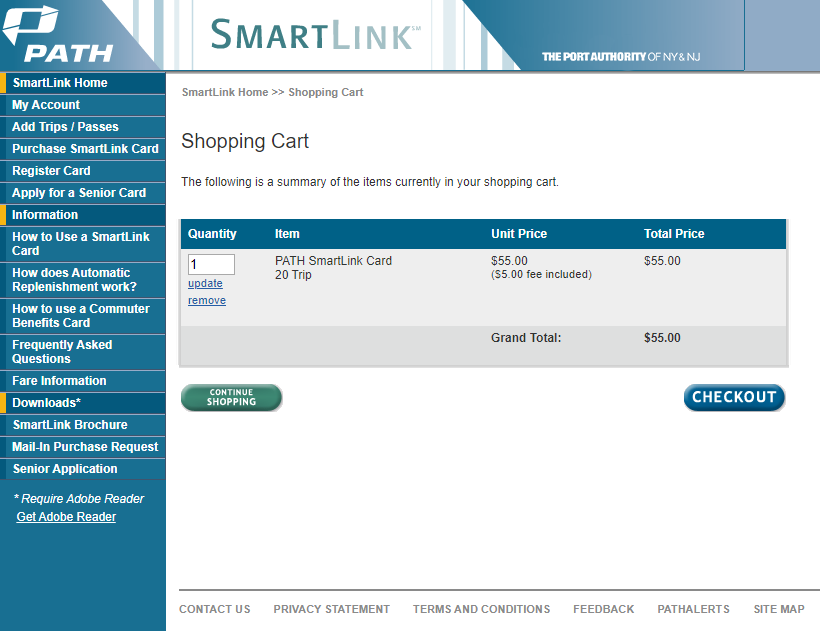Click the Shopping Cart breadcrumb
The width and height of the screenshot is (820, 631).
[x=326, y=92]
